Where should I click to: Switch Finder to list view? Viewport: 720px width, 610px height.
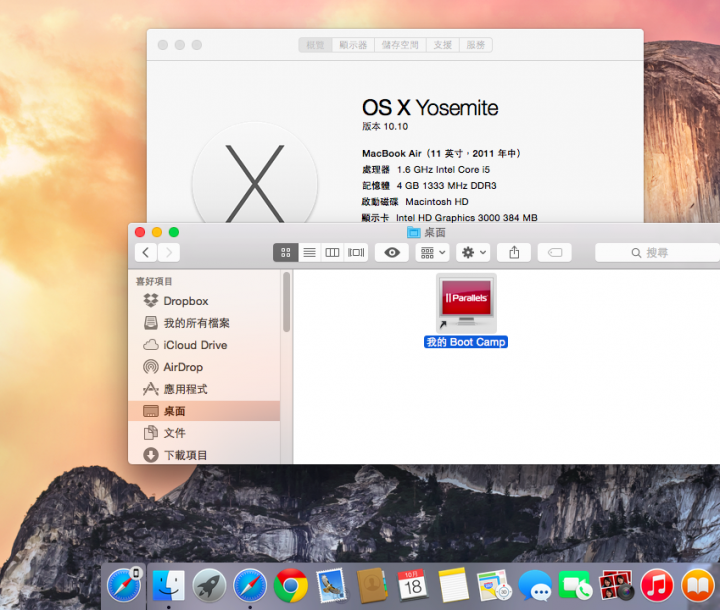point(309,253)
